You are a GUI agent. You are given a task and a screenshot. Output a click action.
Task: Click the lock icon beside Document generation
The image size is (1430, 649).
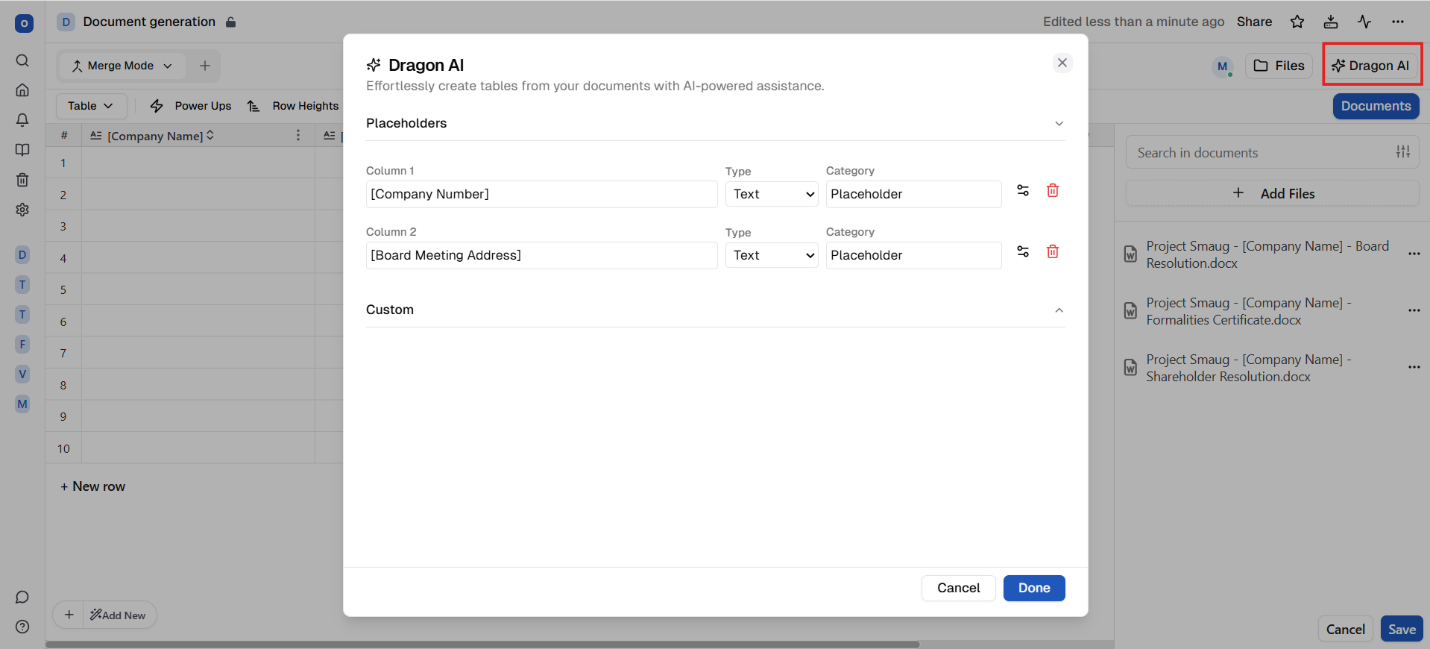click(231, 22)
